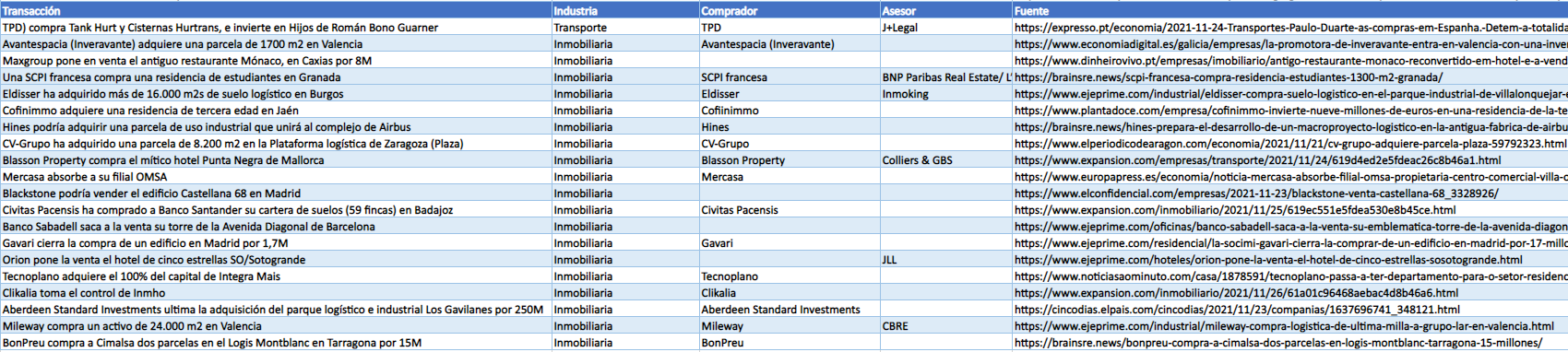Select transaction cell about Logis Montblanc en Tarragona
The height and width of the screenshot is (352, 1568).
276,343
